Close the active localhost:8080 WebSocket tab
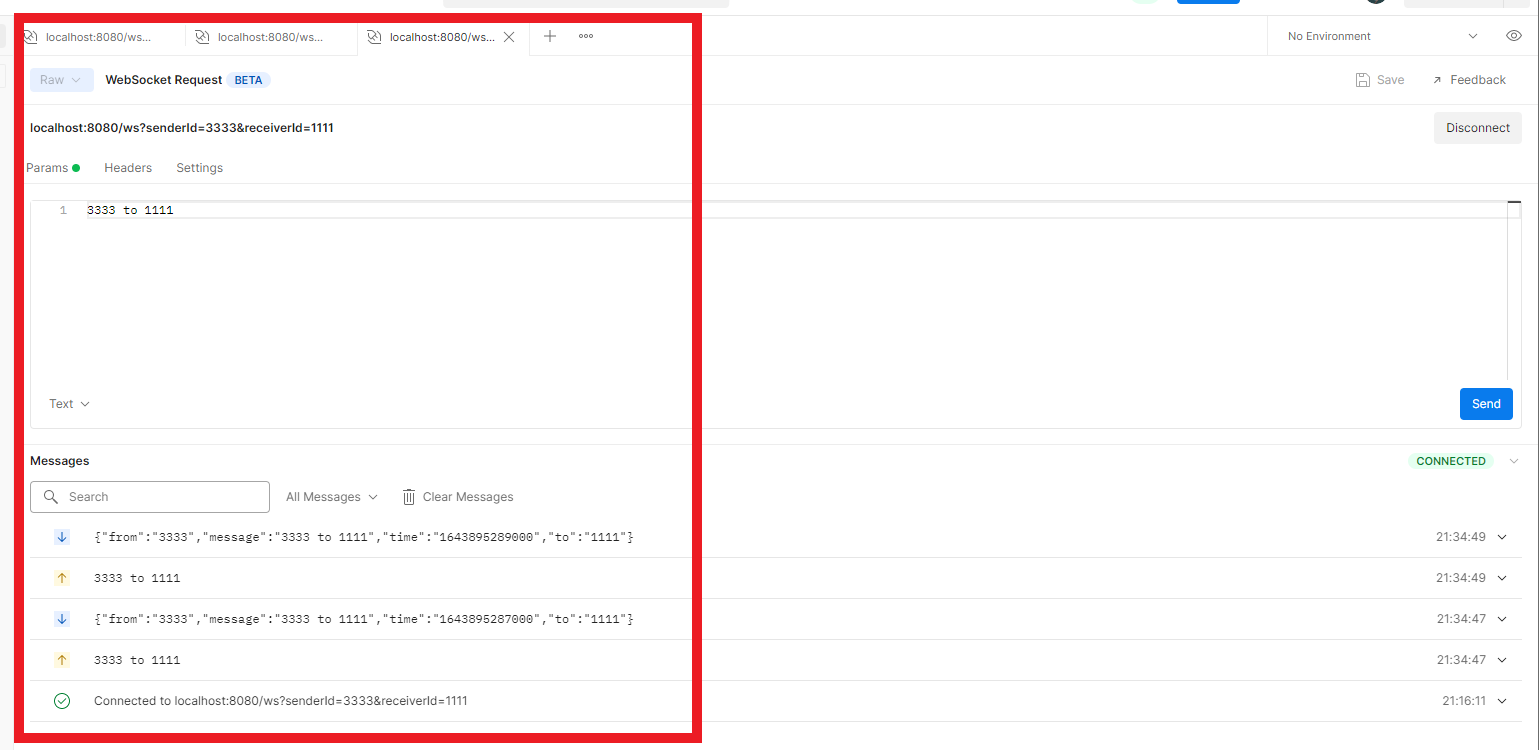The width and height of the screenshot is (1539, 750). click(x=509, y=37)
